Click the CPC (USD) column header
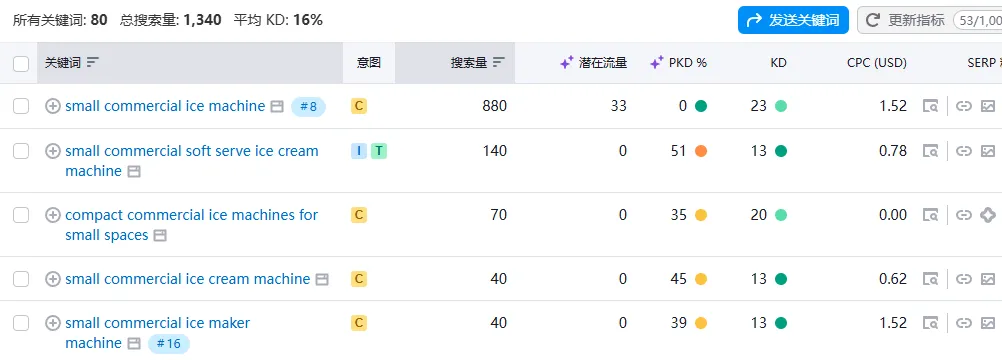The width and height of the screenshot is (1002, 360). (877, 63)
